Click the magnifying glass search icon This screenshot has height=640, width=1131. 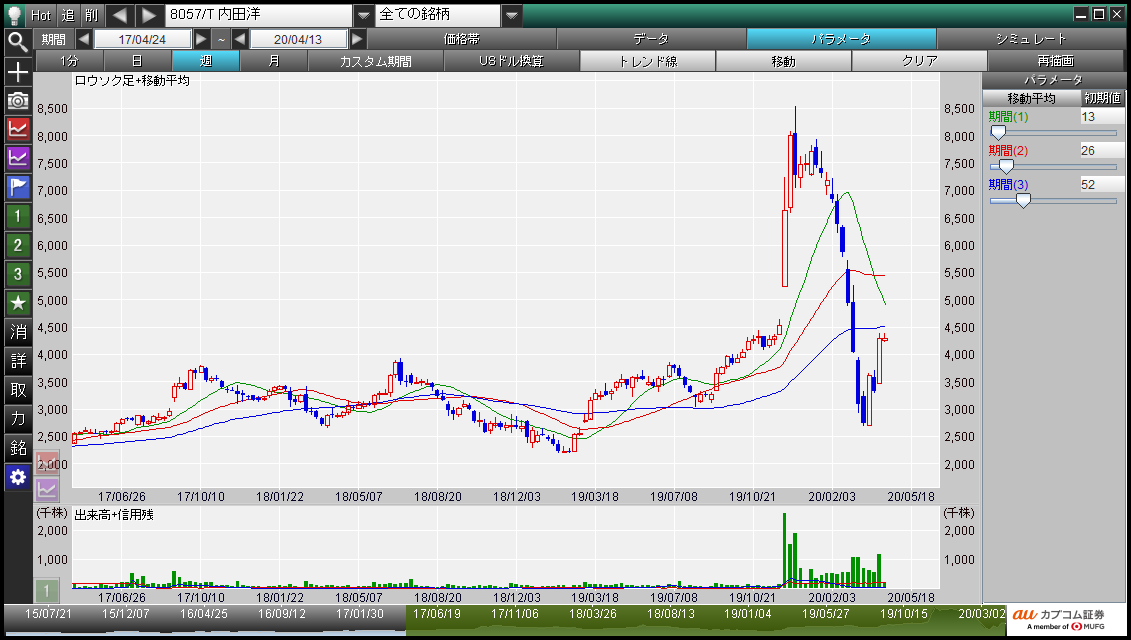[17, 41]
